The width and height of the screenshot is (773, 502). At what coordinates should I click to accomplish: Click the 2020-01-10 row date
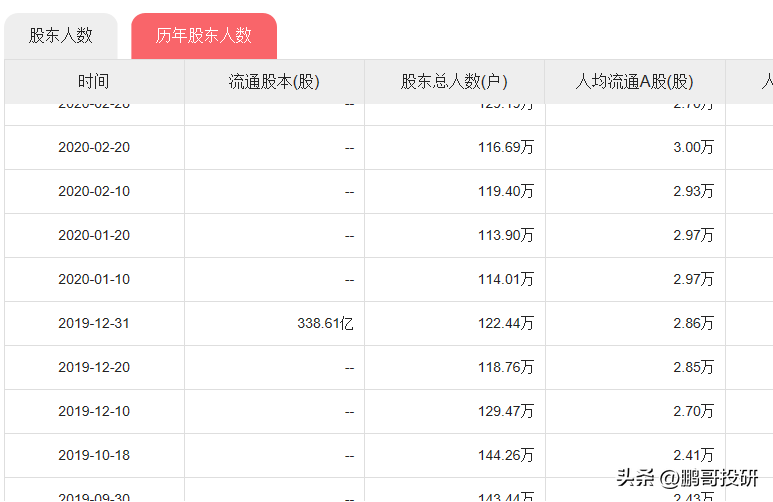point(94,280)
